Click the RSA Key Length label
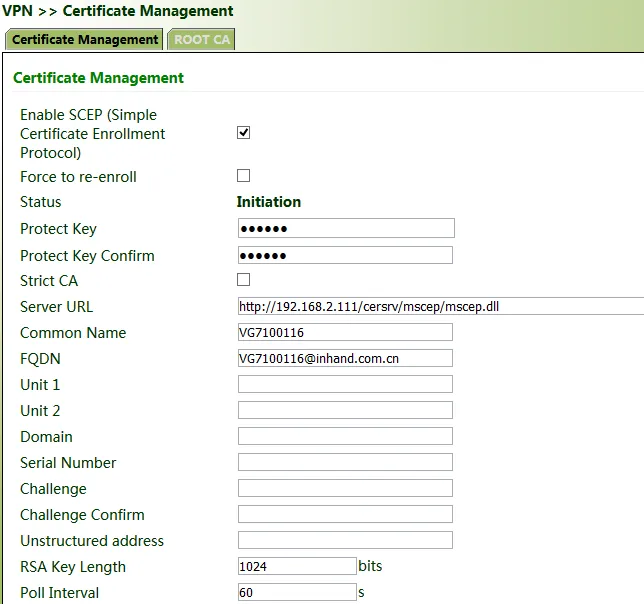 pos(73,567)
